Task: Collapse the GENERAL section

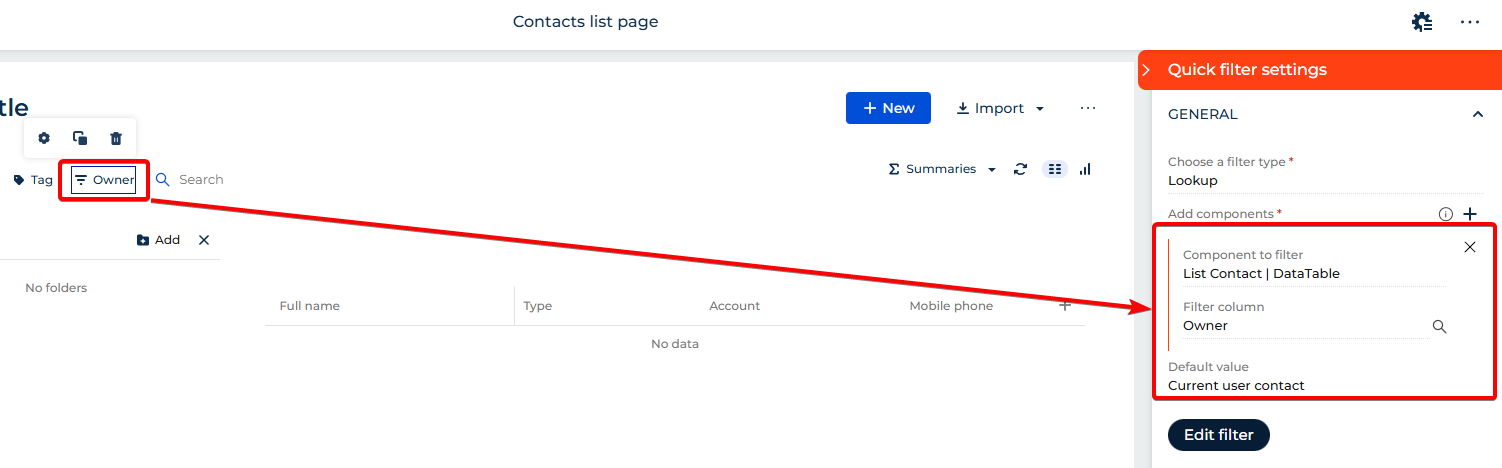Action: coord(1478,115)
